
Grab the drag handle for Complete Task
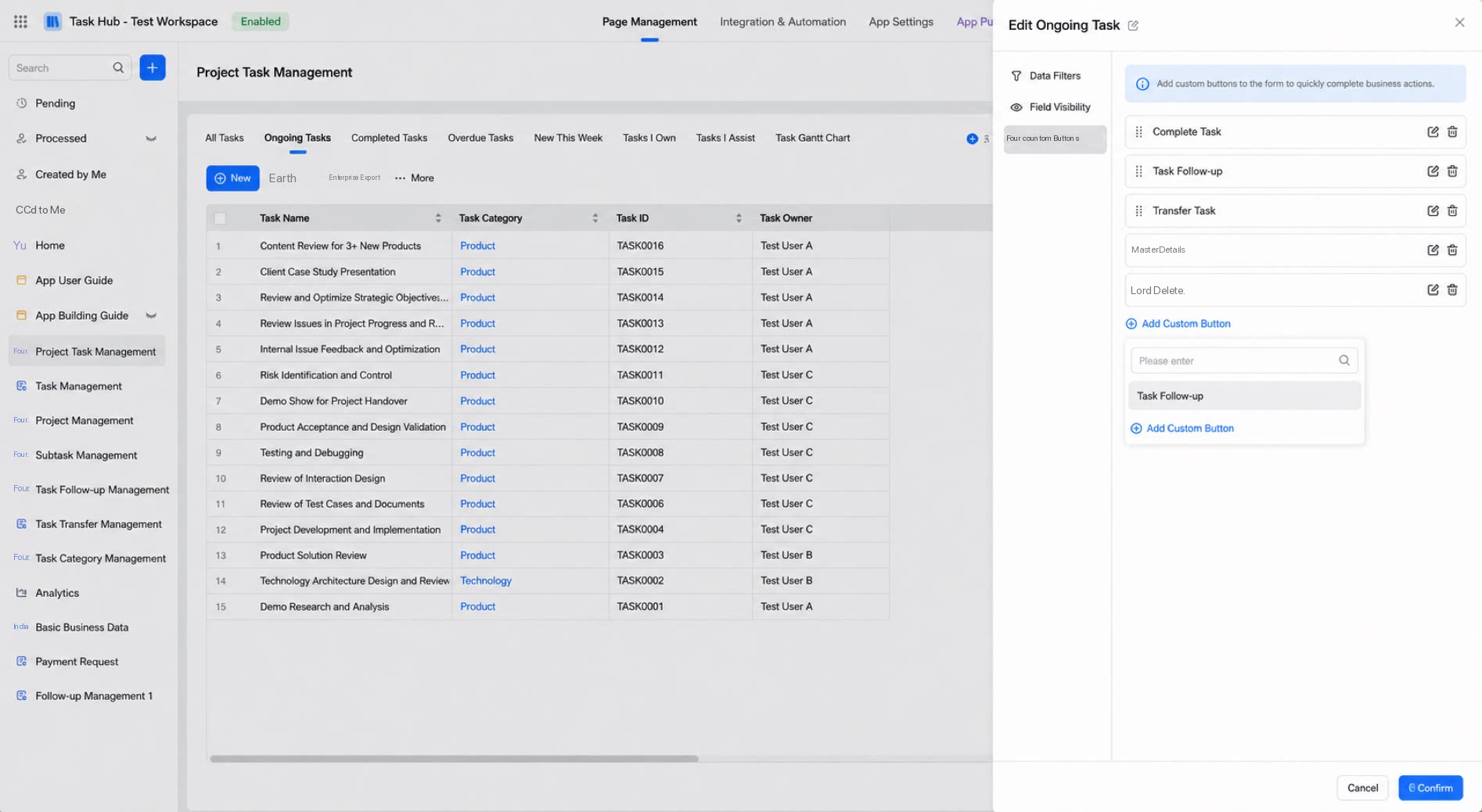(1138, 132)
